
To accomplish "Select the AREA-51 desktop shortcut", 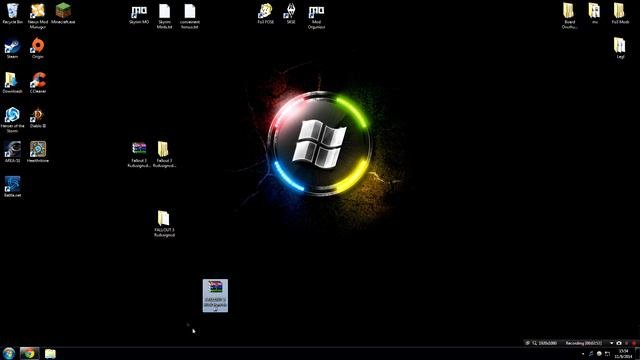I will (12, 152).
